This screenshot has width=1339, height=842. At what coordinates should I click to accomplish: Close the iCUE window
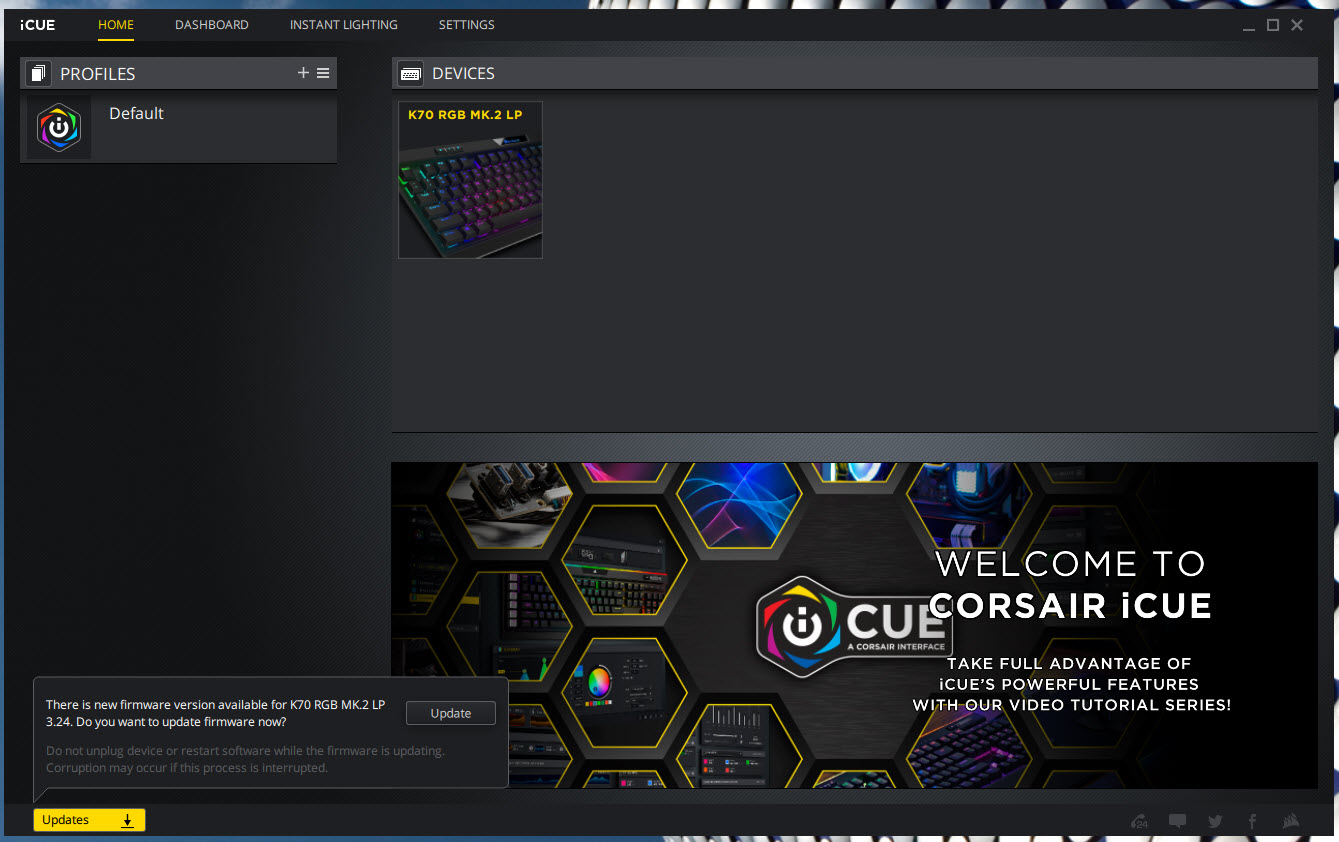pyautogui.click(x=1297, y=25)
